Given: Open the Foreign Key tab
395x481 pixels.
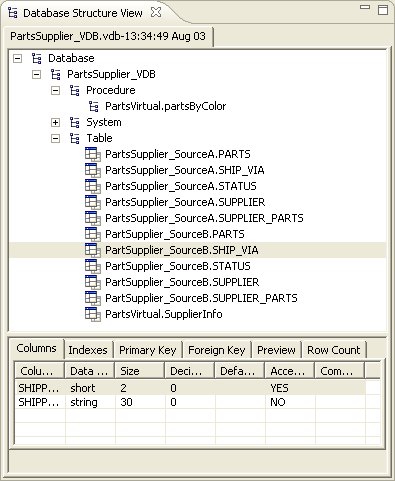Looking at the screenshot, I should [217, 350].
